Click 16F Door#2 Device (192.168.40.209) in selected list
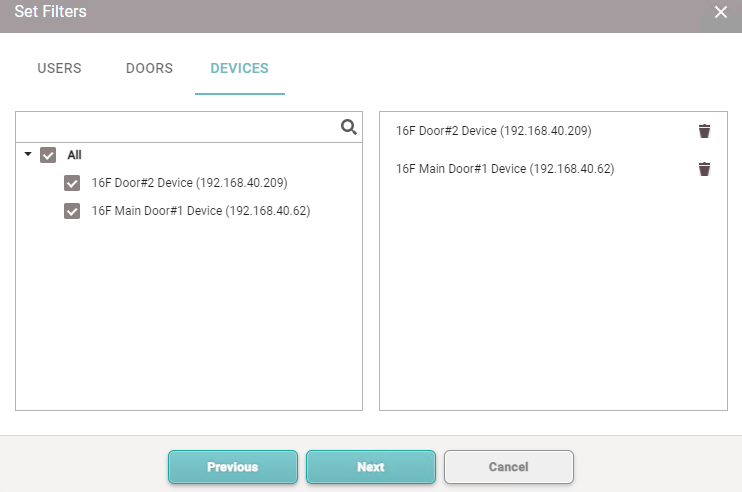 (x=494, y=131)
